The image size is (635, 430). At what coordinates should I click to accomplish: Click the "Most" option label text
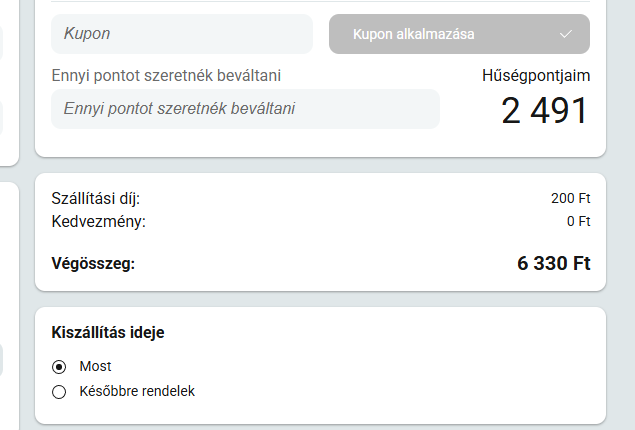96,366
